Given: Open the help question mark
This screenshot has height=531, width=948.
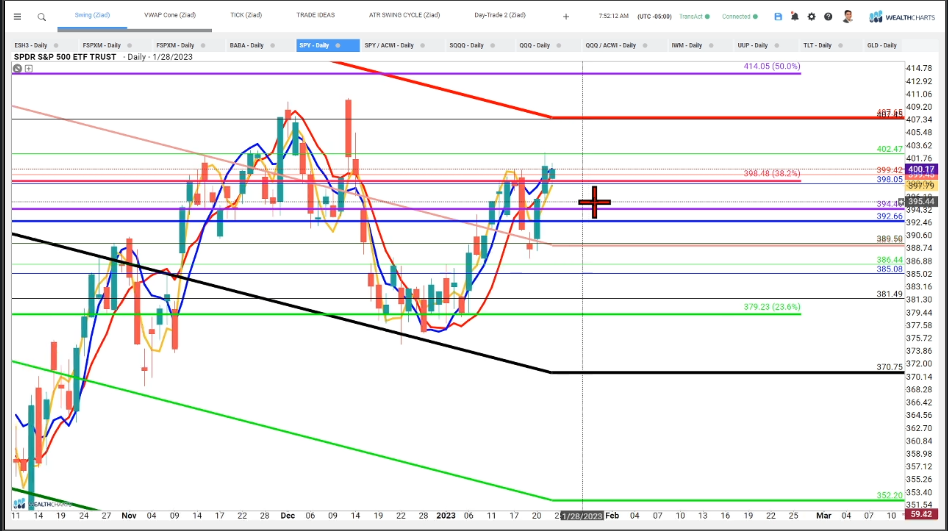Looking at the screenshot, I should coord(828,17).
